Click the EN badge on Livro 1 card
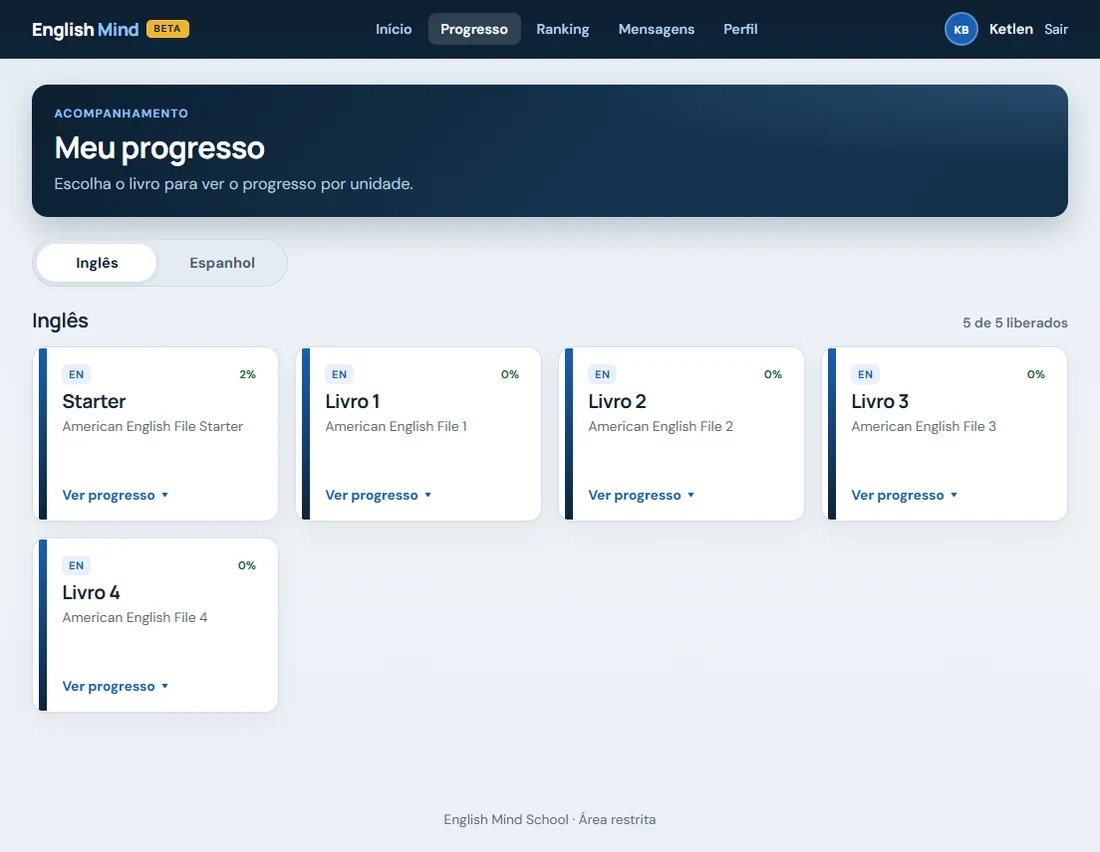This screenshot has height=852, width=1100. [340, 375]
